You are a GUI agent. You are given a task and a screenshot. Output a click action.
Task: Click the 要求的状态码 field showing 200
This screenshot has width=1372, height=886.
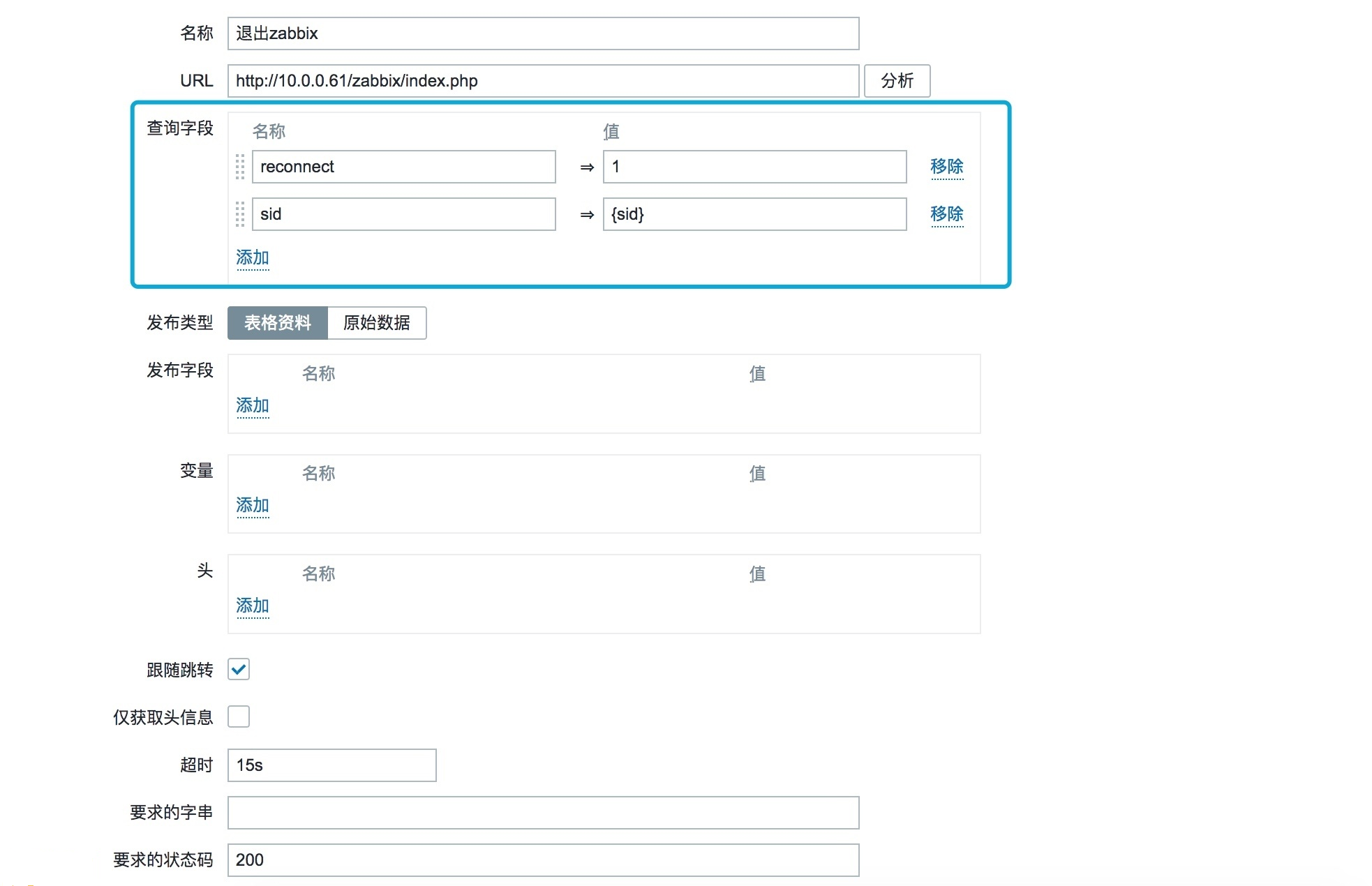pos(544,860)
